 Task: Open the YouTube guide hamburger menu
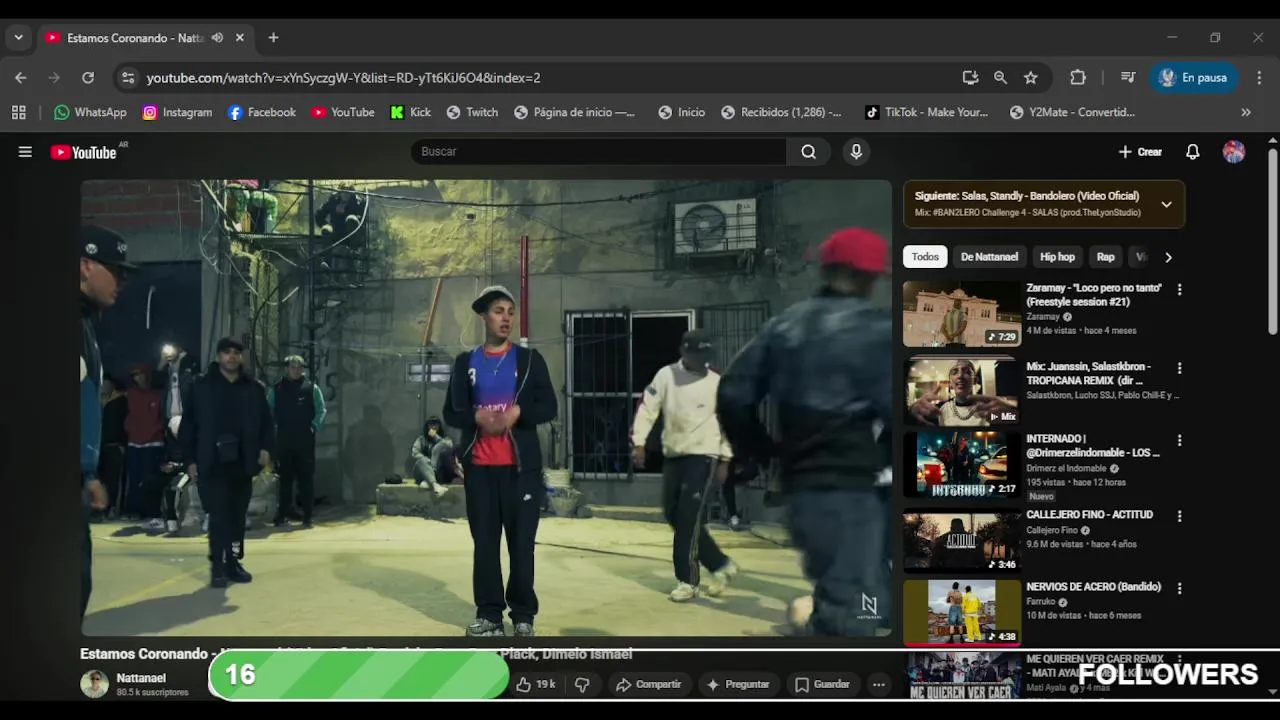[25, 152]
